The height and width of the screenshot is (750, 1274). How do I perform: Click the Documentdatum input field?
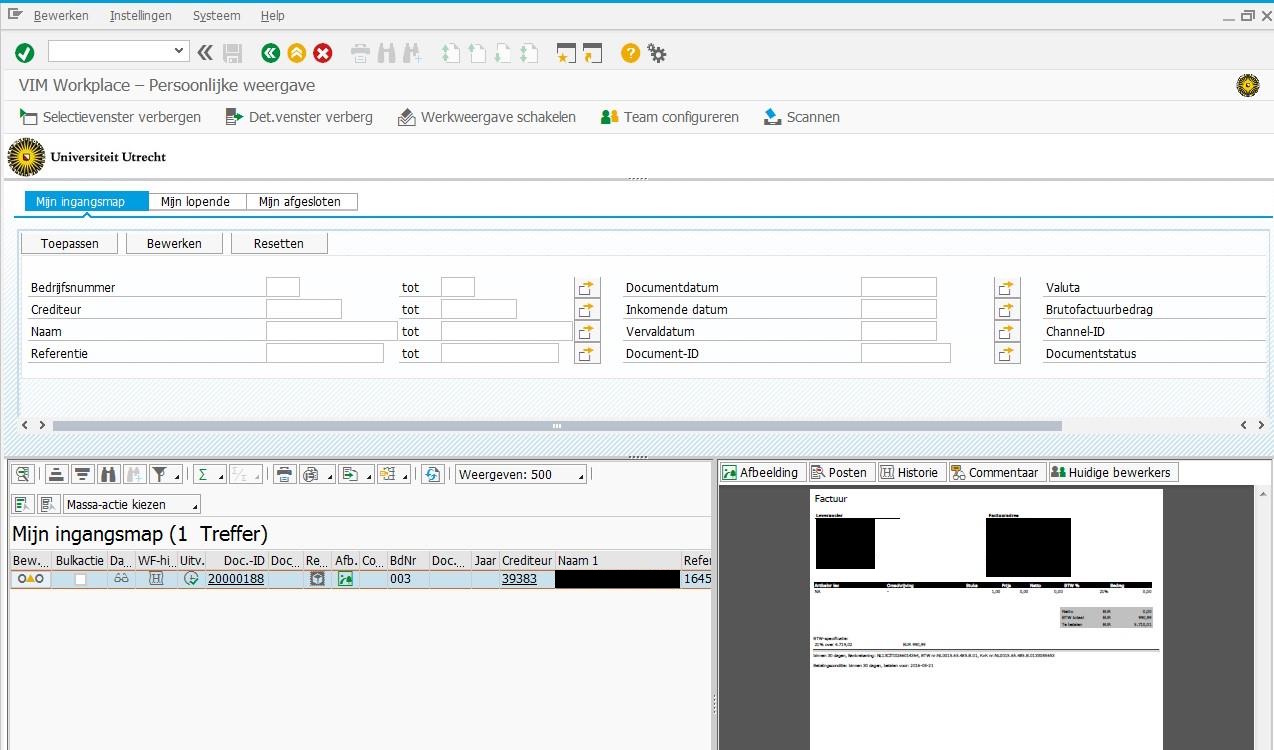click(x=899, y=287)
